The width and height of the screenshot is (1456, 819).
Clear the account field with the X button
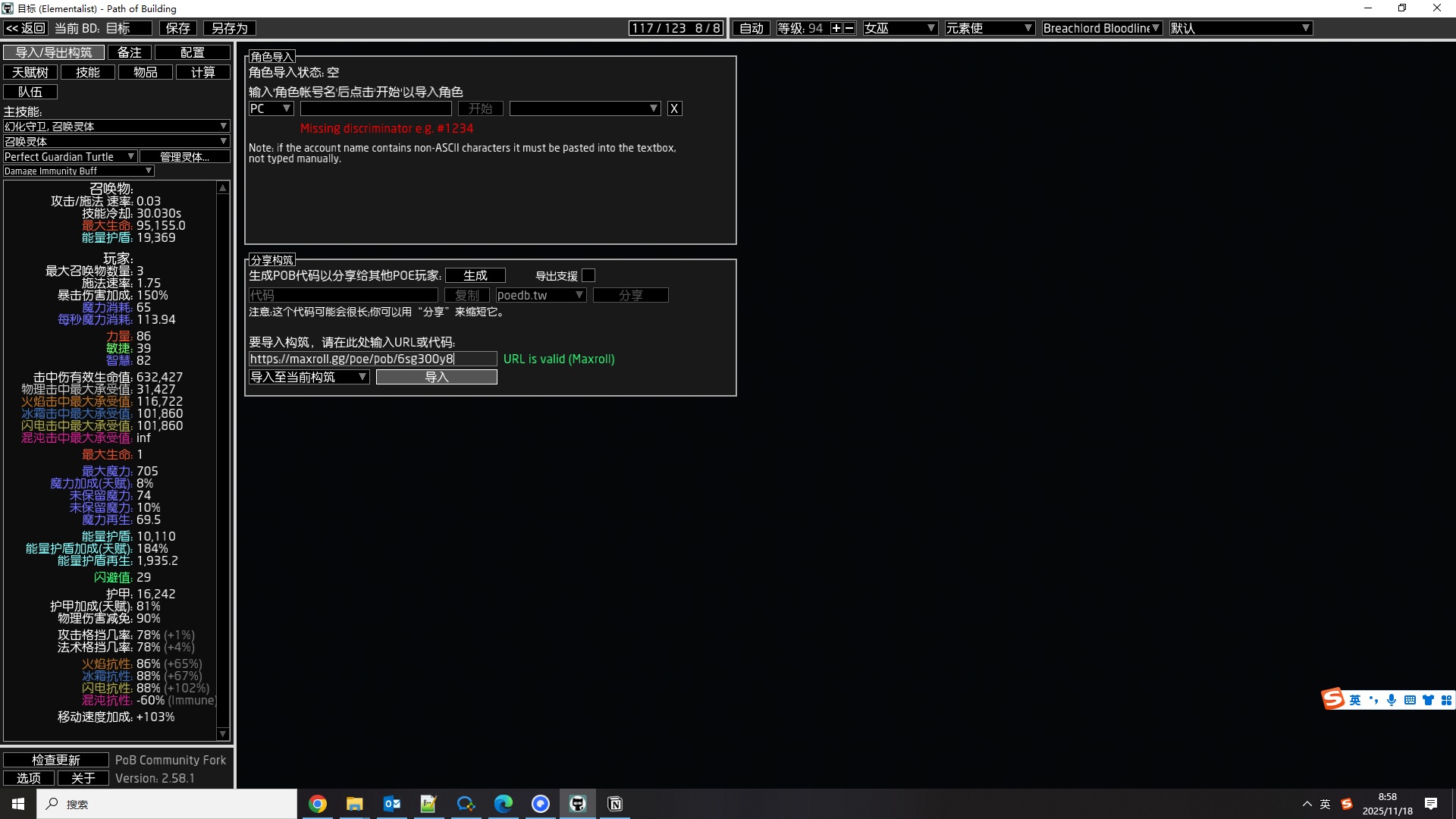pos(674,108)
